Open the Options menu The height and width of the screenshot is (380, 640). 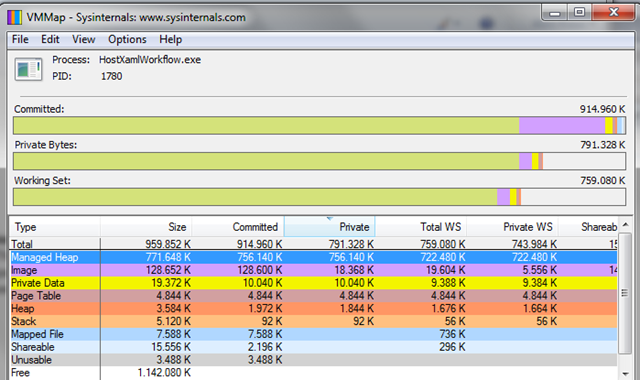pos(127,39)
